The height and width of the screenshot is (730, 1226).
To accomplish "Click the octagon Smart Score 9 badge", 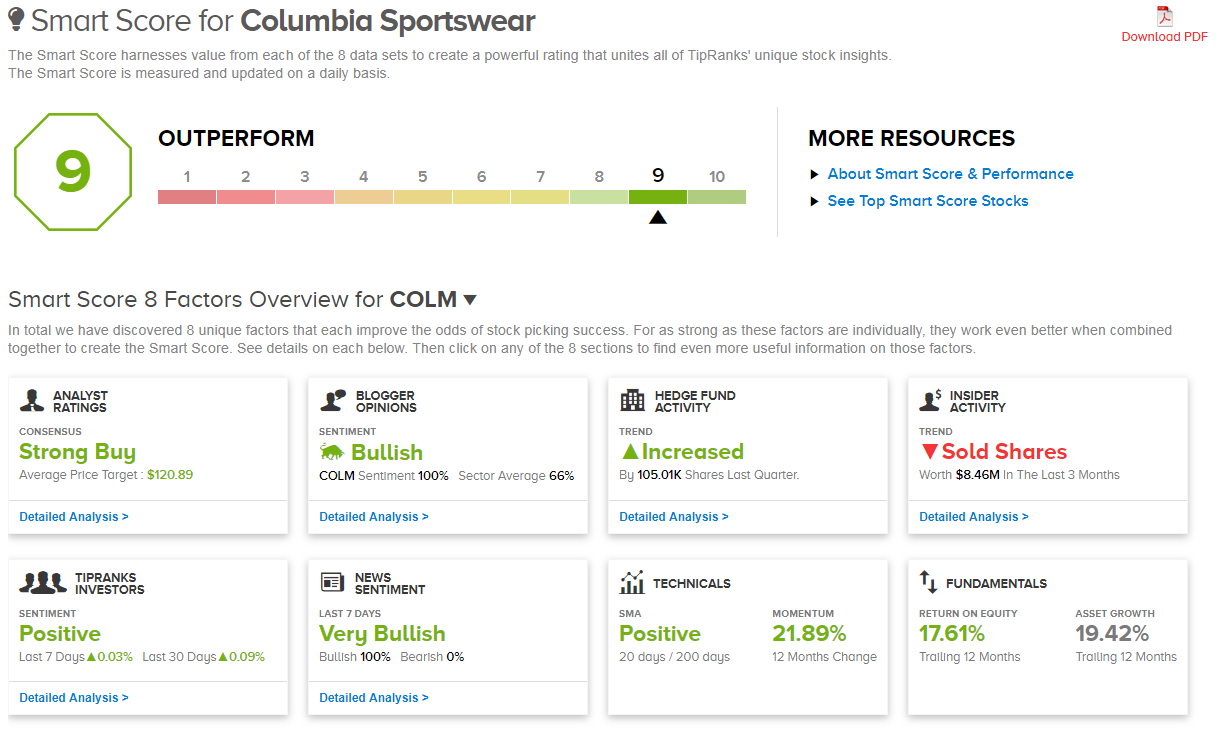I will [x=73, y=171].
